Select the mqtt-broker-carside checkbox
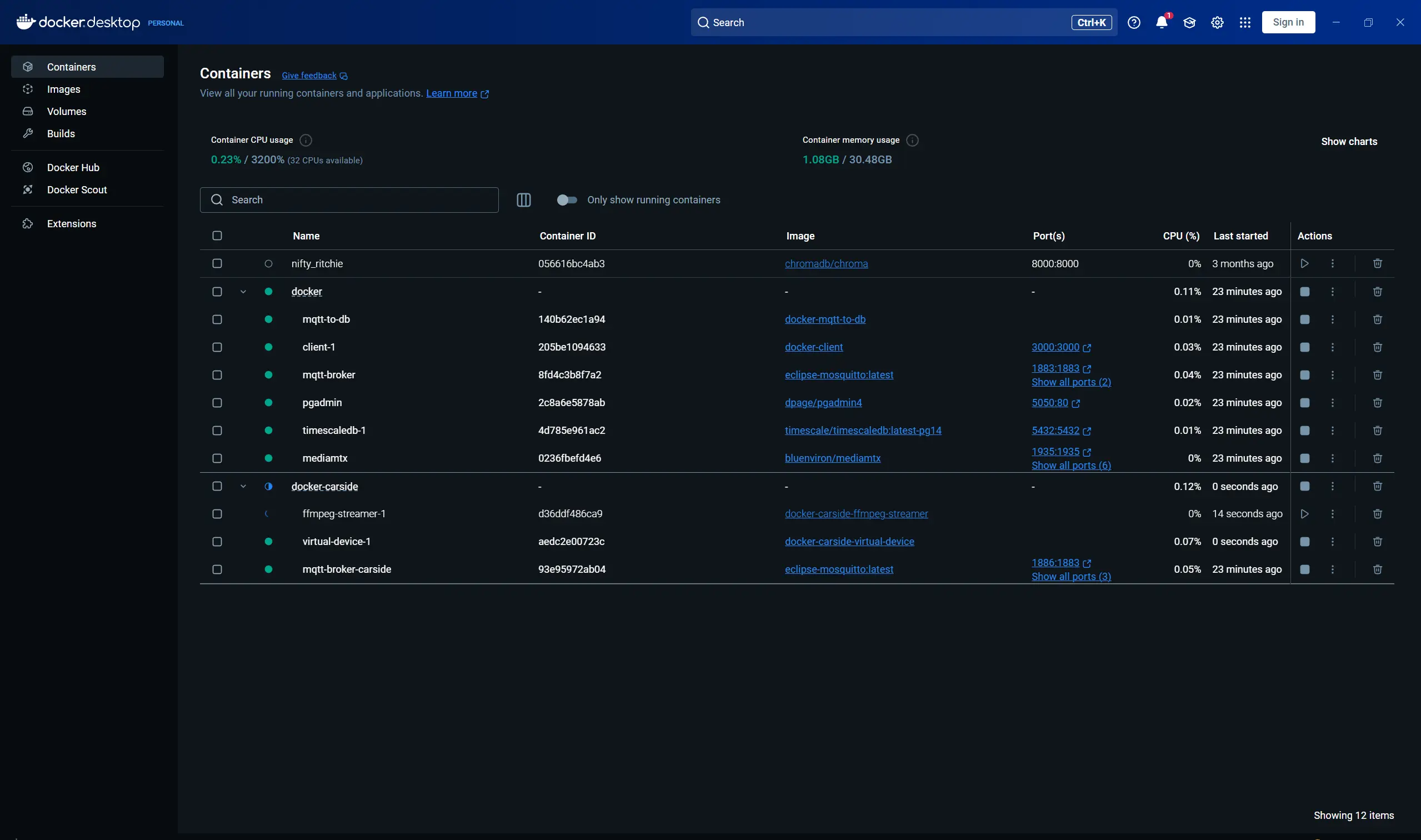Screen dimensions: 1421x840 [x=217, y=569]
